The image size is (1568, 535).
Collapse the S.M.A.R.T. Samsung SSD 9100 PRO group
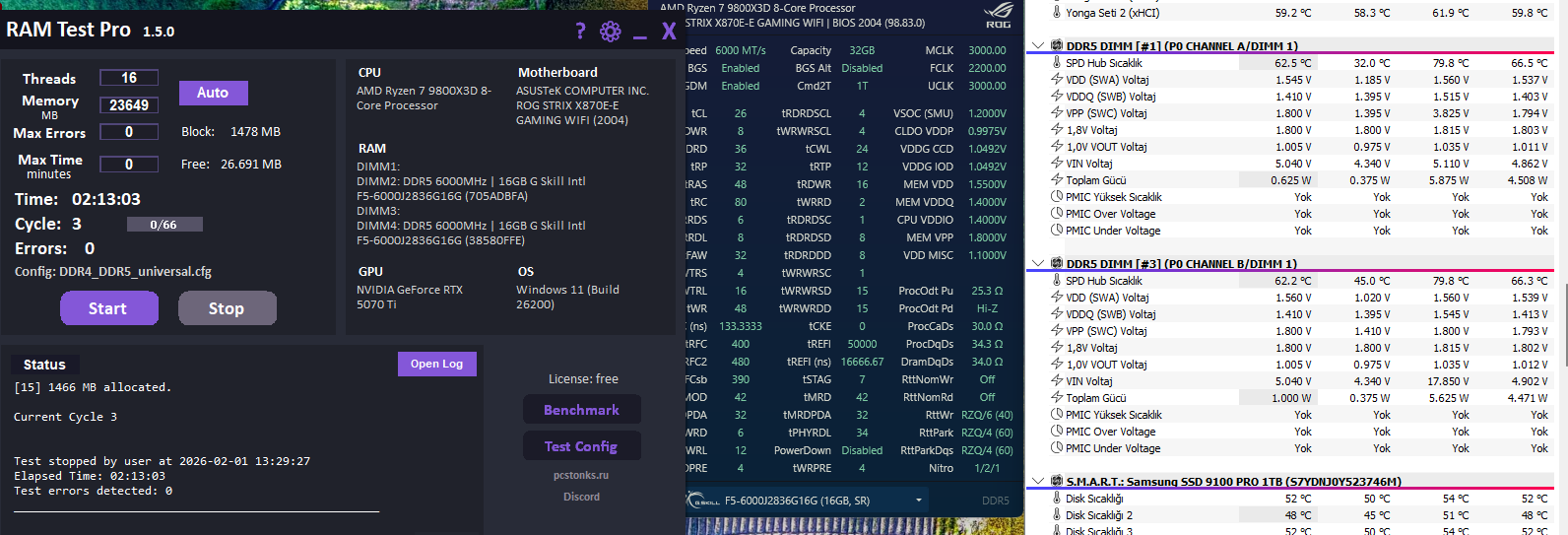pos(1037,481)
